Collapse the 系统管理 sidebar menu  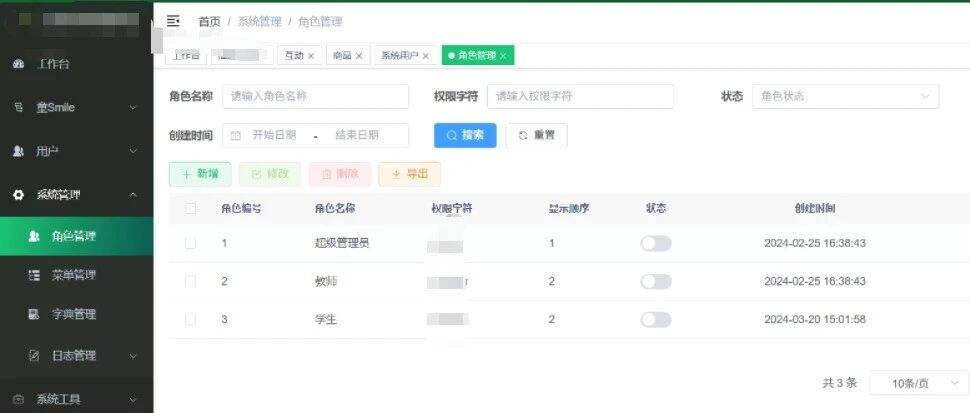(x=133, y=195)
